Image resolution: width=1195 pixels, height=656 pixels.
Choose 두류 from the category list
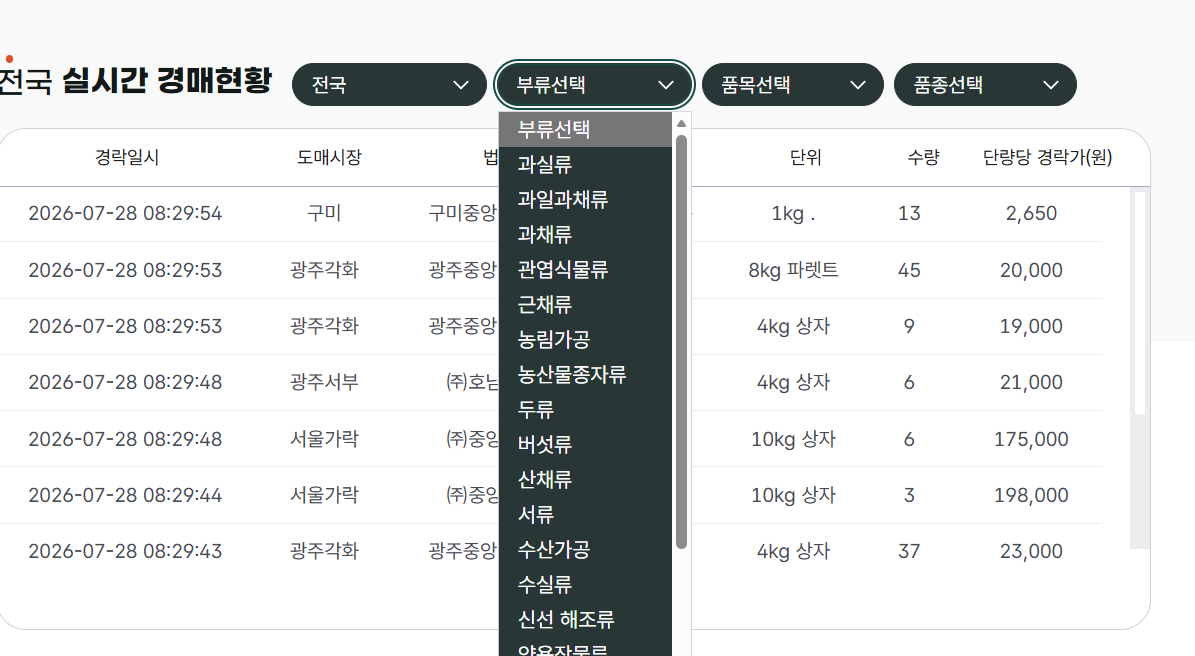click(x=585, y=410)
